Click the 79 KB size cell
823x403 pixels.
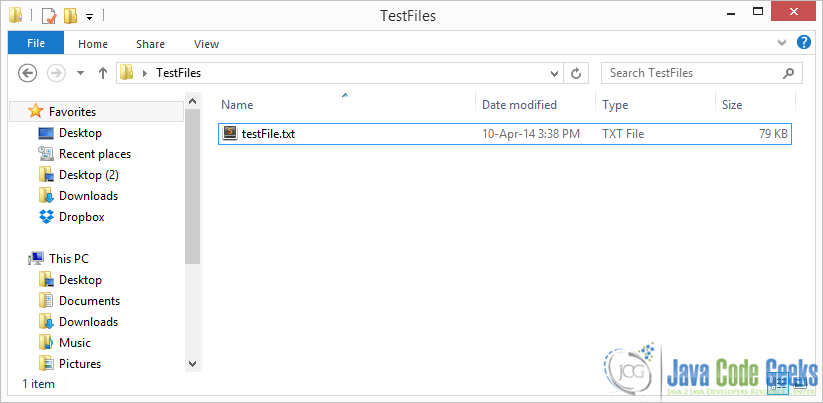point(773,134)
